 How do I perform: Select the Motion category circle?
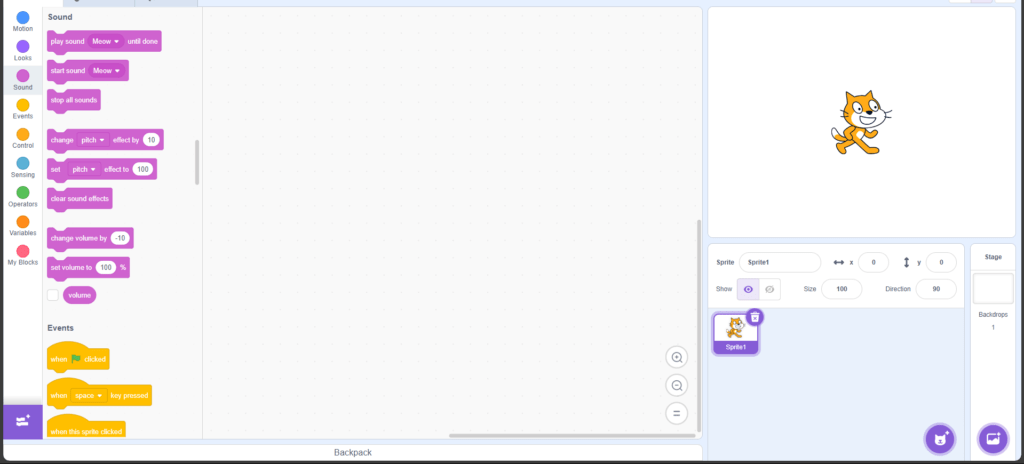pos(23,18)
